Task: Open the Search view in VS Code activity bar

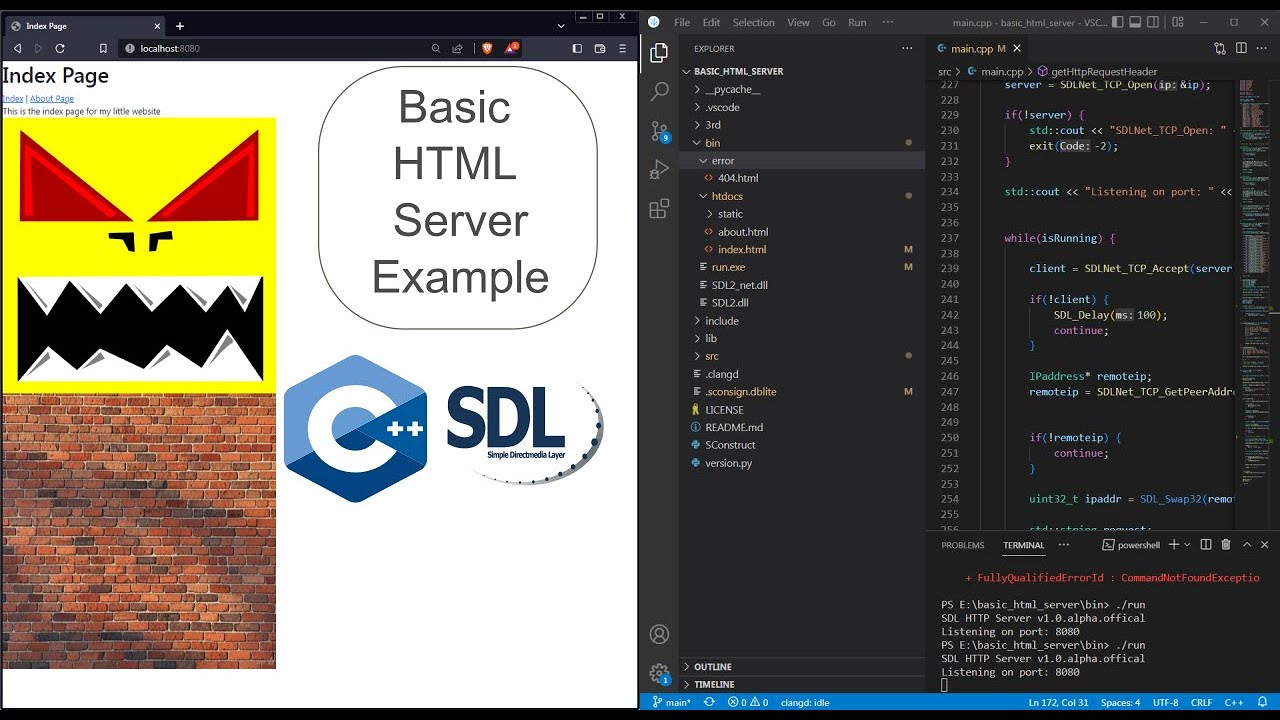Action: (x=659, y=92)
